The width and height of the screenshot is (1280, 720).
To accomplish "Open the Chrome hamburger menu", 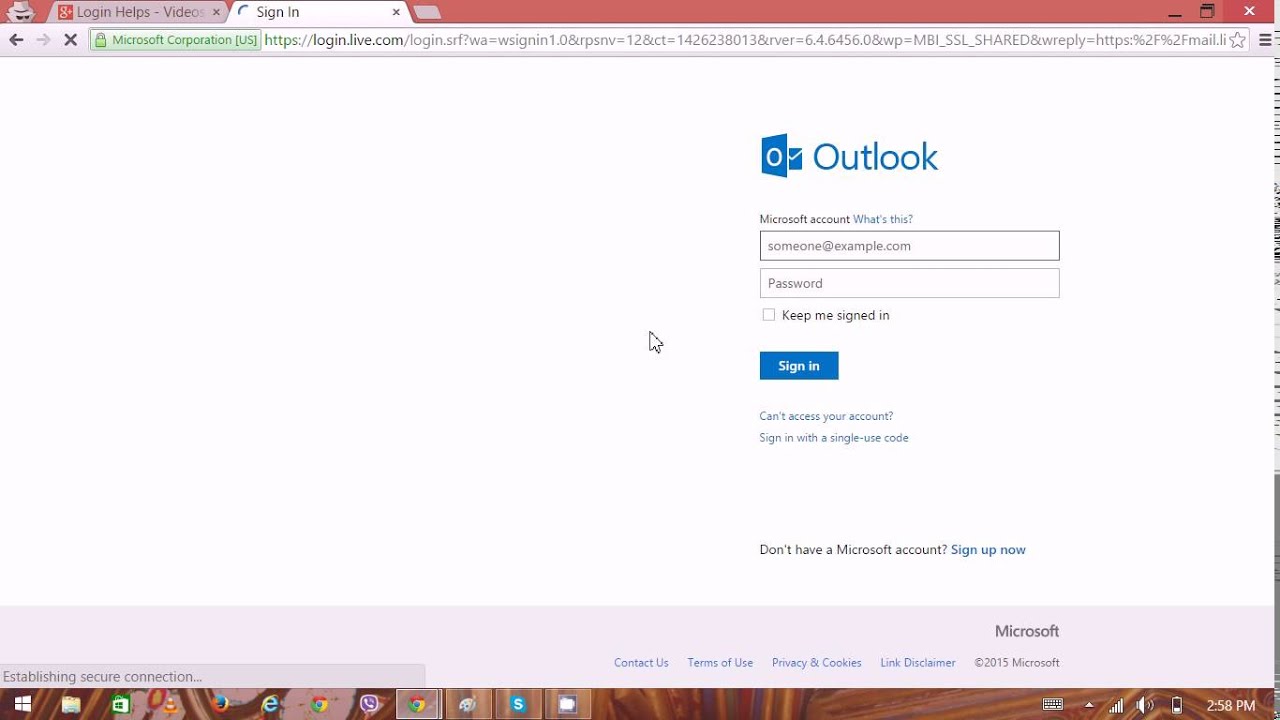I will point(1265,40).
